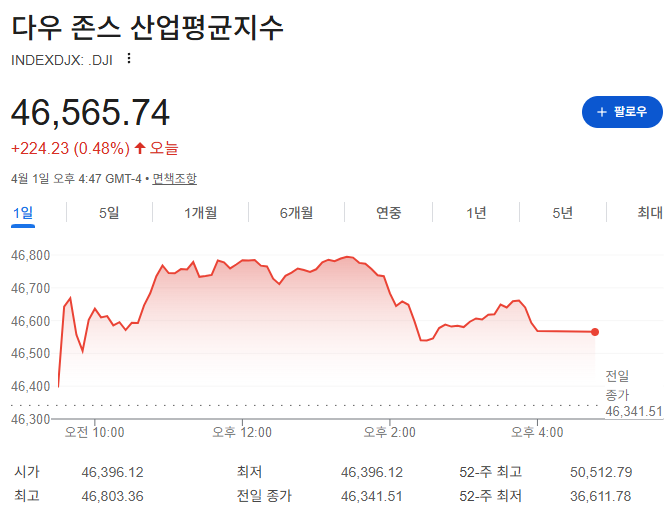Click the red endpoint dot on chart
The height and width of the screenshot is (515, 672).
(x=595, y=332)
